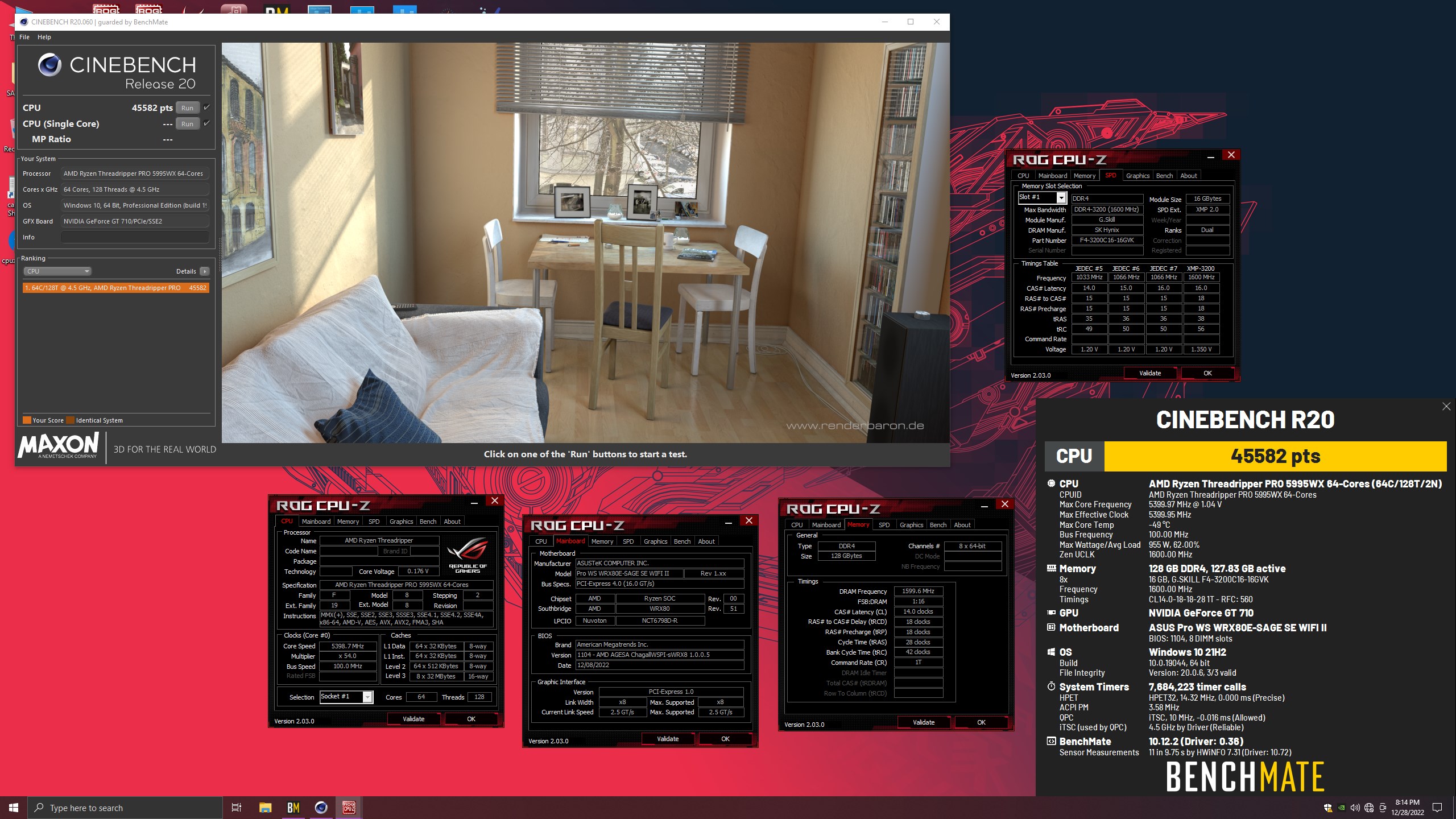The width and height of the screenshot is (1456, 819).
Task: Select Bench tab in CPU-Z processor window
Action: click(x=428, y=522)
